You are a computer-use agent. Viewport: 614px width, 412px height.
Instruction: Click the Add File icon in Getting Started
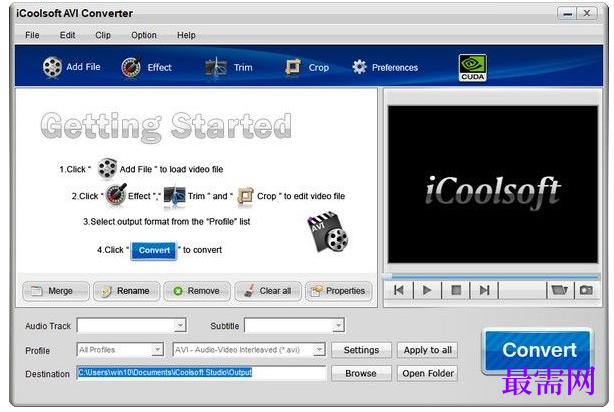coord(107,168)
